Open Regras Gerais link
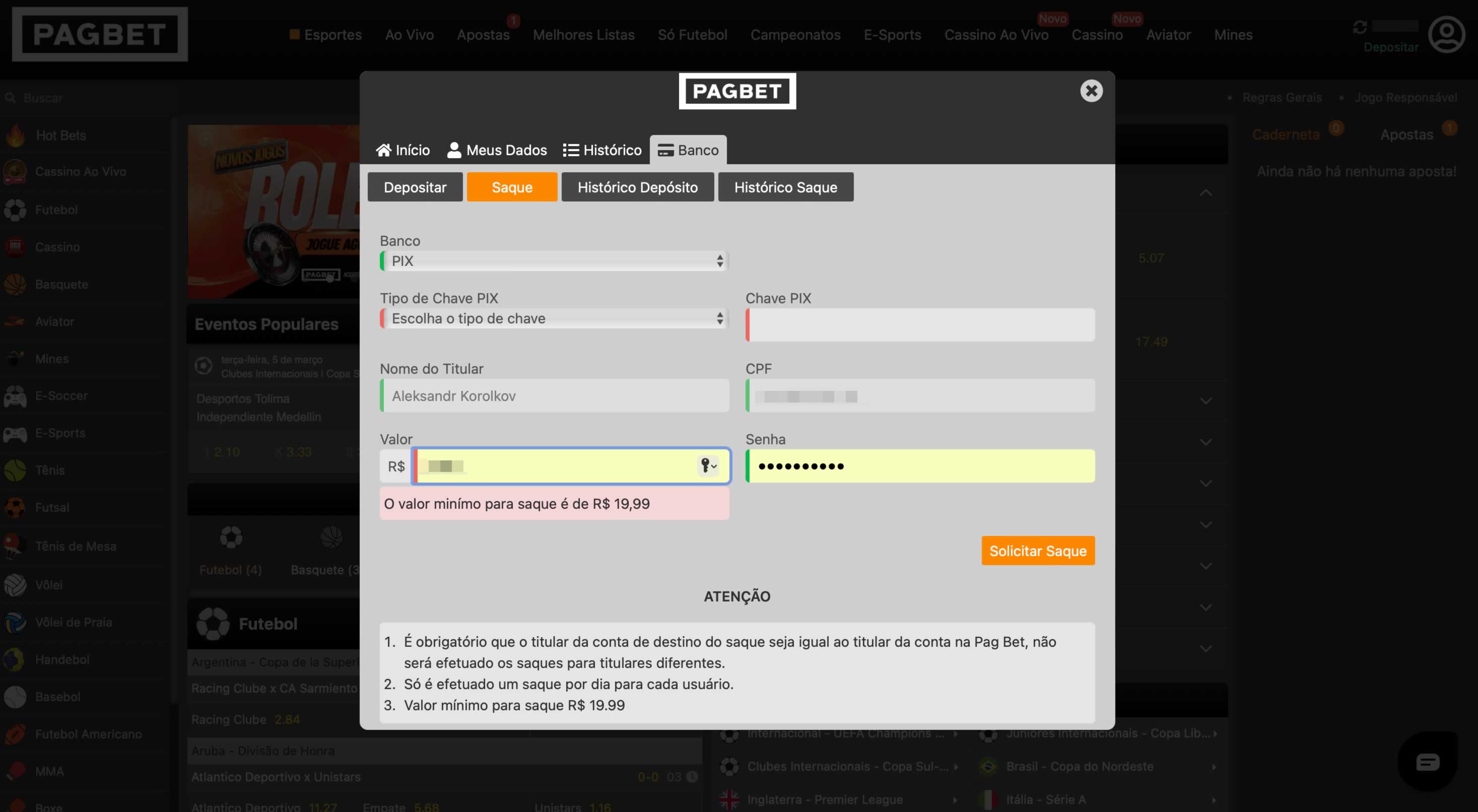Image resolution: width=1478 pixels, height=812 pixels. point(1282,98)
